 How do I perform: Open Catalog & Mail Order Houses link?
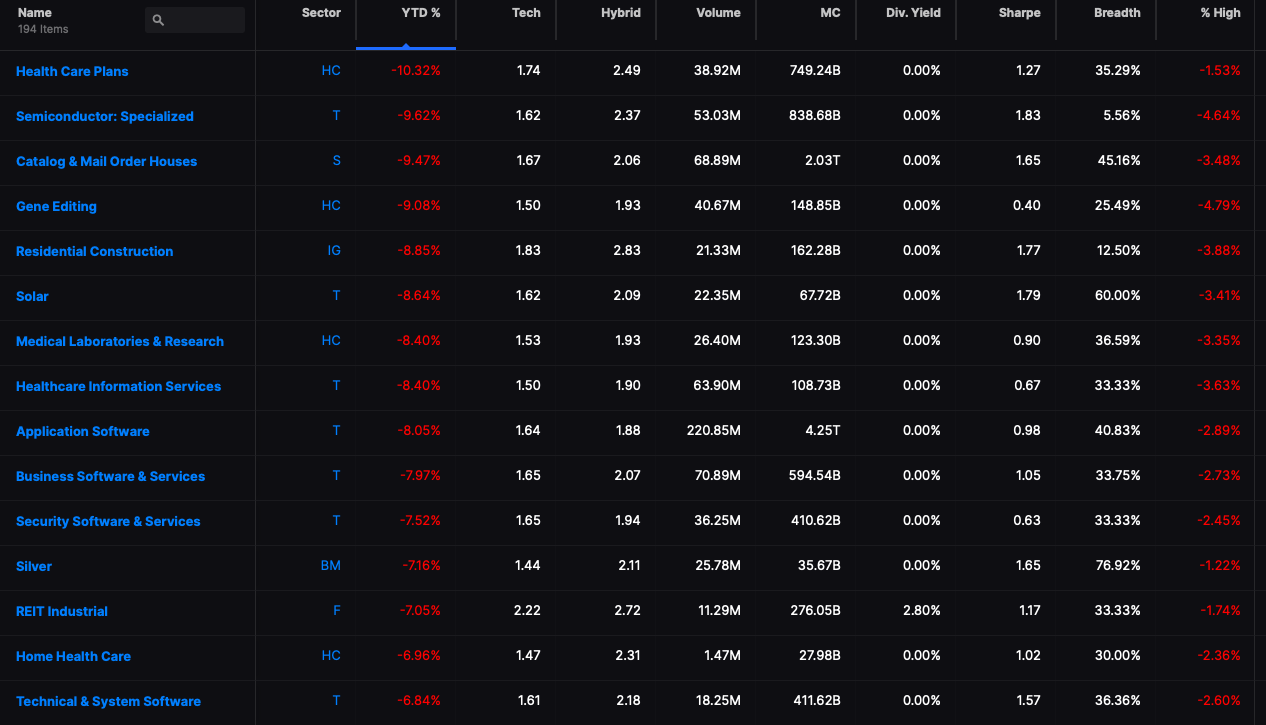pos(107,161)
